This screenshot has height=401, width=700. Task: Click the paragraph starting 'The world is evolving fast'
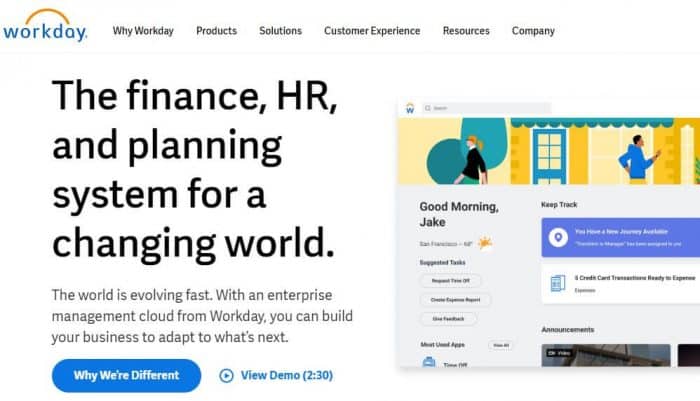pos(202,316)
